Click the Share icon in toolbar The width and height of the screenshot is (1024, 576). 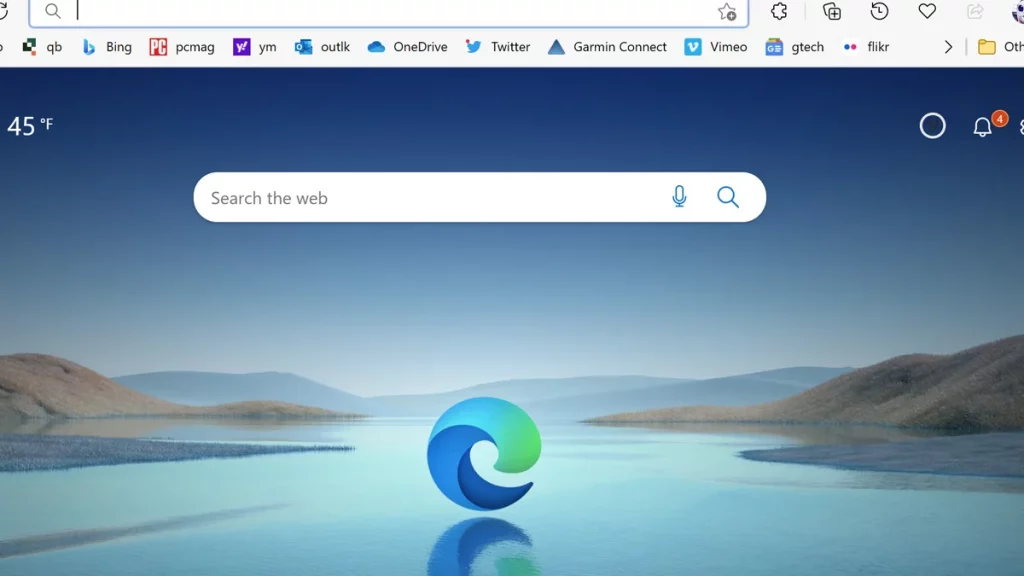[x=975, y=11]
